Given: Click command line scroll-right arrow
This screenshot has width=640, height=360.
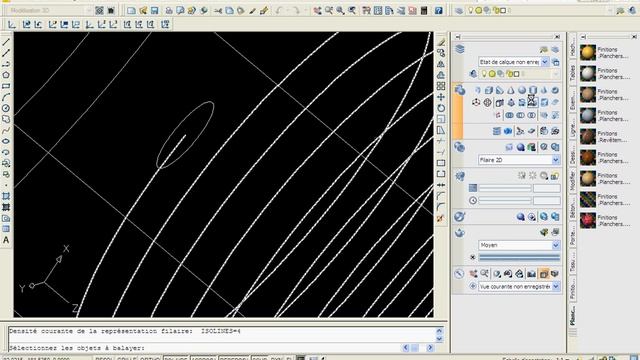Looking at the screenshot, I should pyautogui.click(x=430, y=348).
